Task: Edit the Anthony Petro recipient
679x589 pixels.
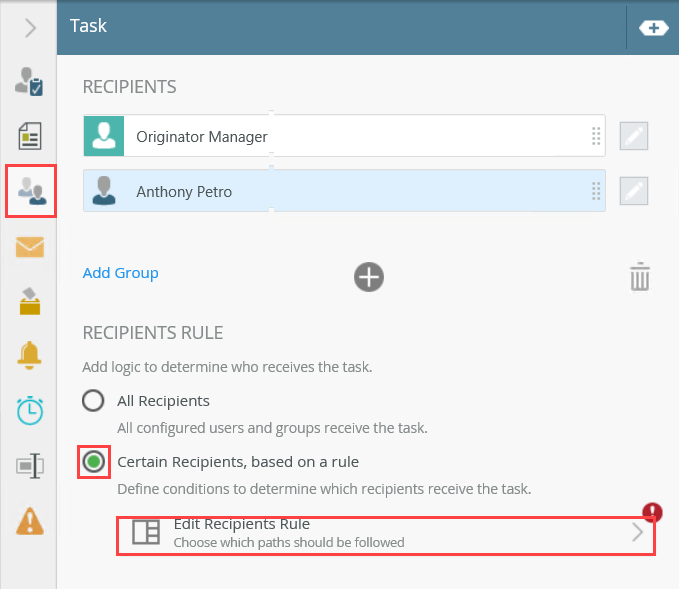Action: [634, 191]
